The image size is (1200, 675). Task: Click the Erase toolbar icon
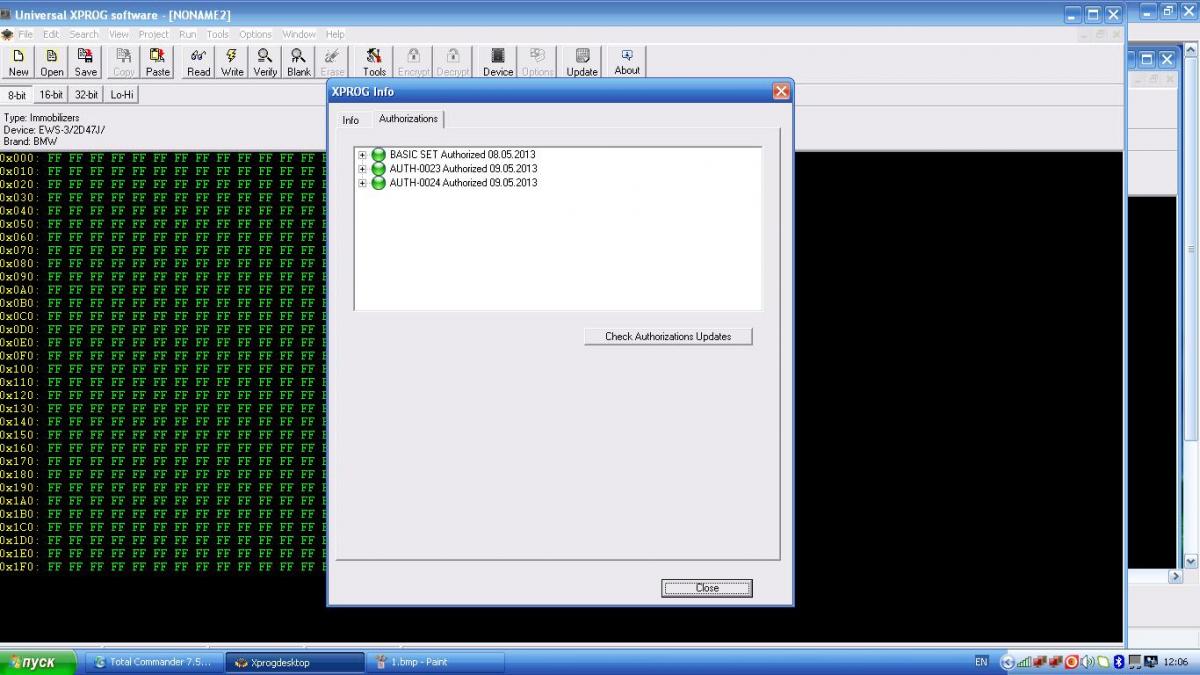[x=332, y=62]
